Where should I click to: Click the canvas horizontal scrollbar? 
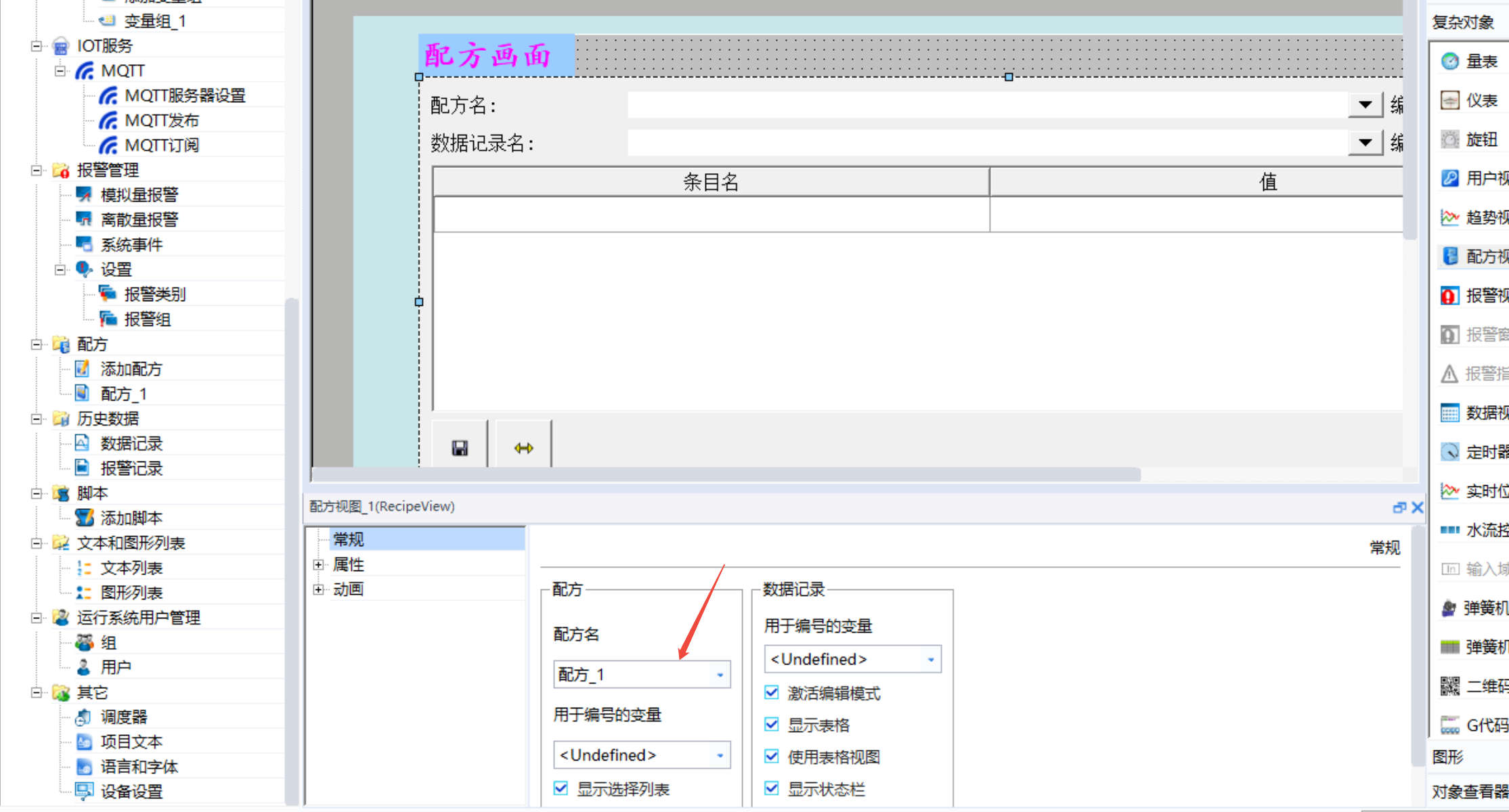pos(726,474)
